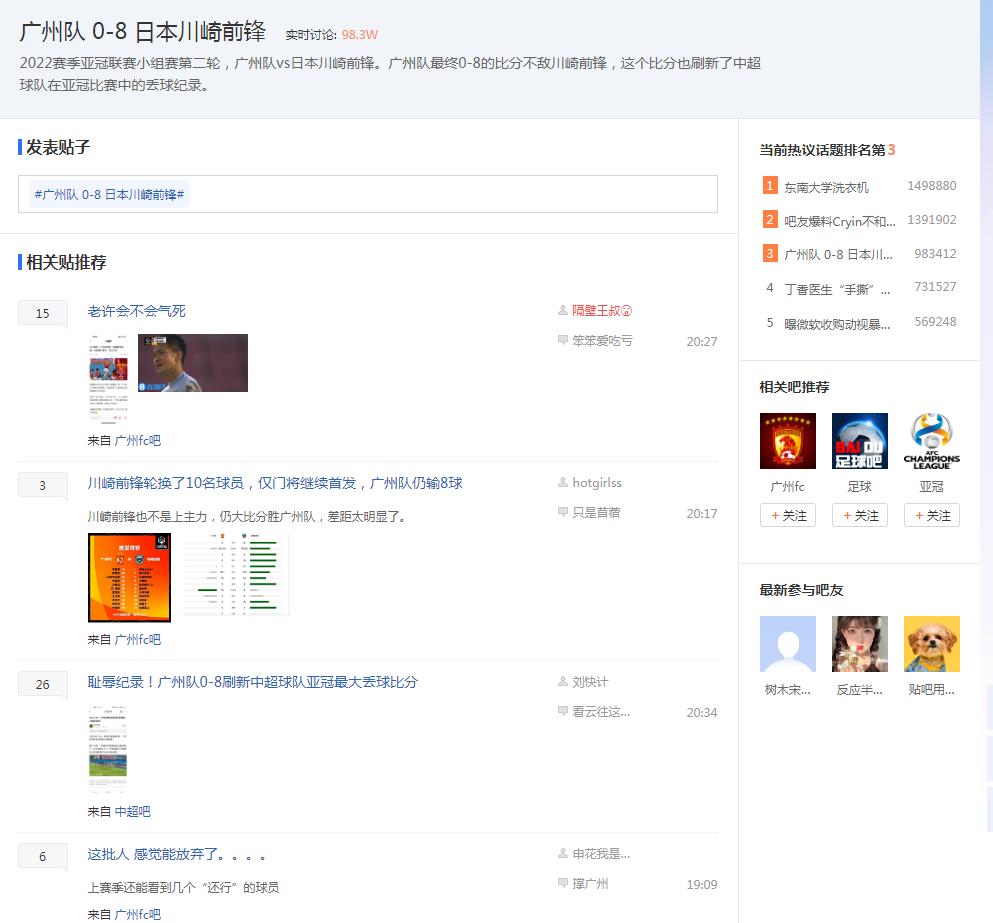Click the orange rank 3 badge icon
This screenshot has width=993, height=923.
click(x=769, y=253)
